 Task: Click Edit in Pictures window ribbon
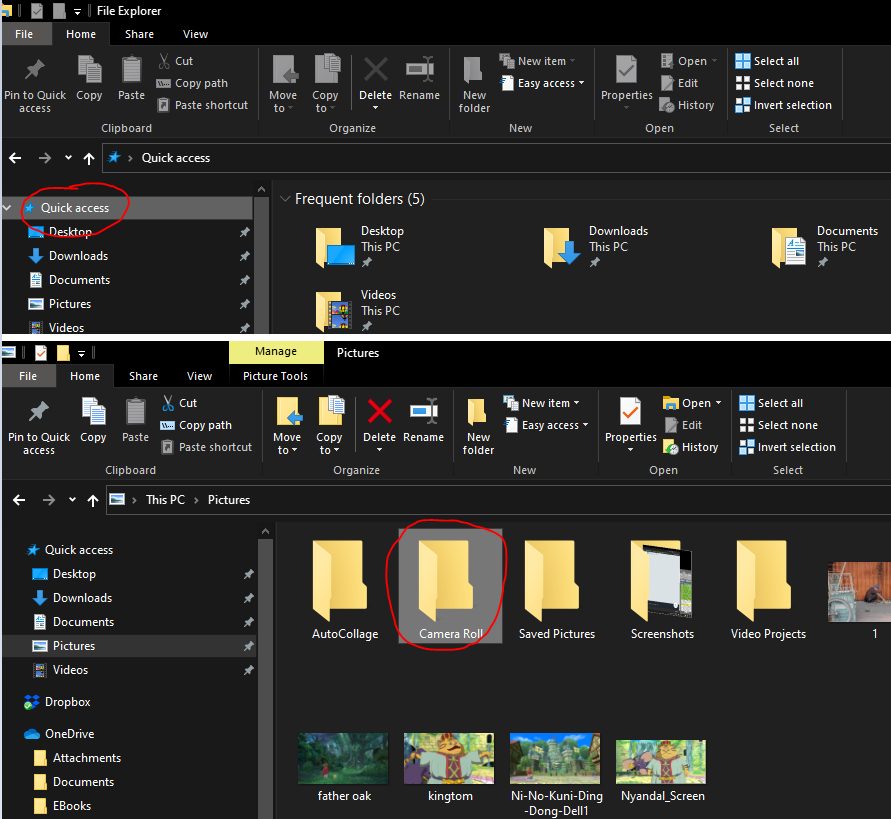pyautogui.click(x=684, y=425)
